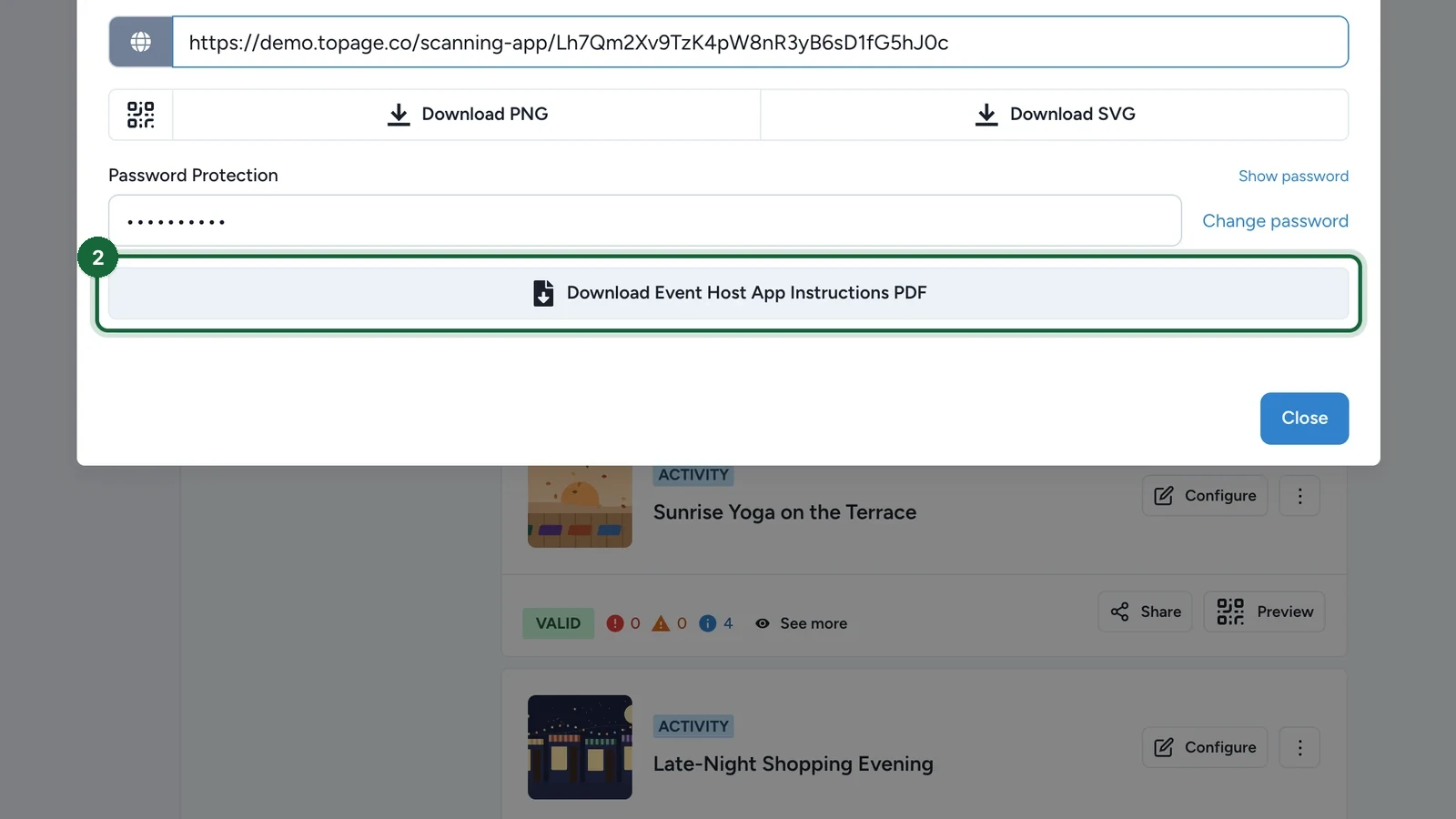
Task: Share the Sunrise Yoga activity
Action: (x=1146, y=612)
